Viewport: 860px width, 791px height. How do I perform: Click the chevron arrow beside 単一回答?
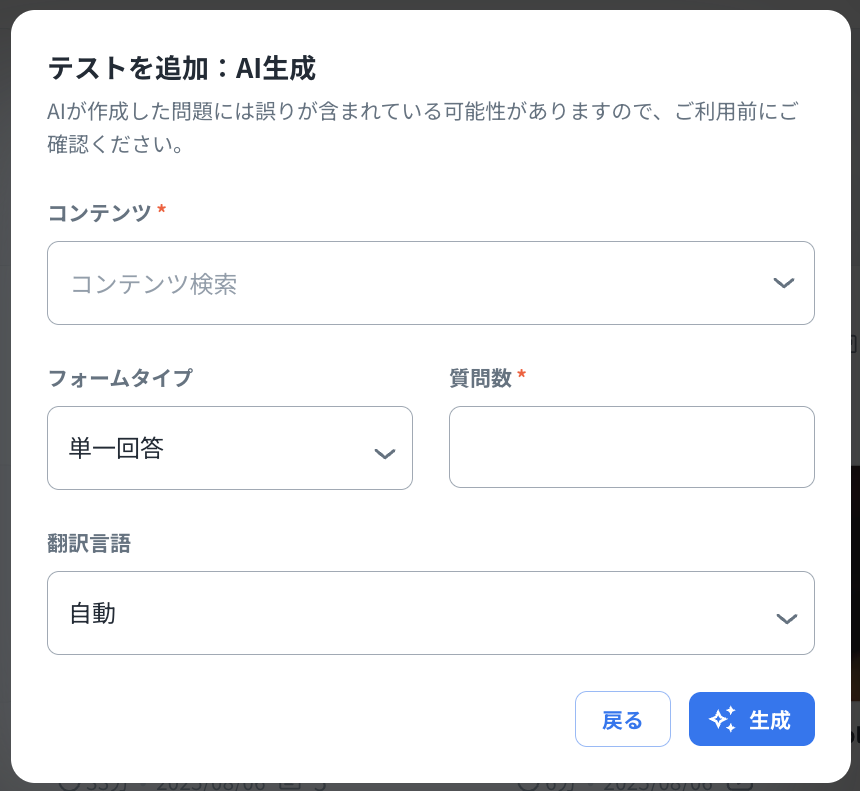(x=384, y=453)
